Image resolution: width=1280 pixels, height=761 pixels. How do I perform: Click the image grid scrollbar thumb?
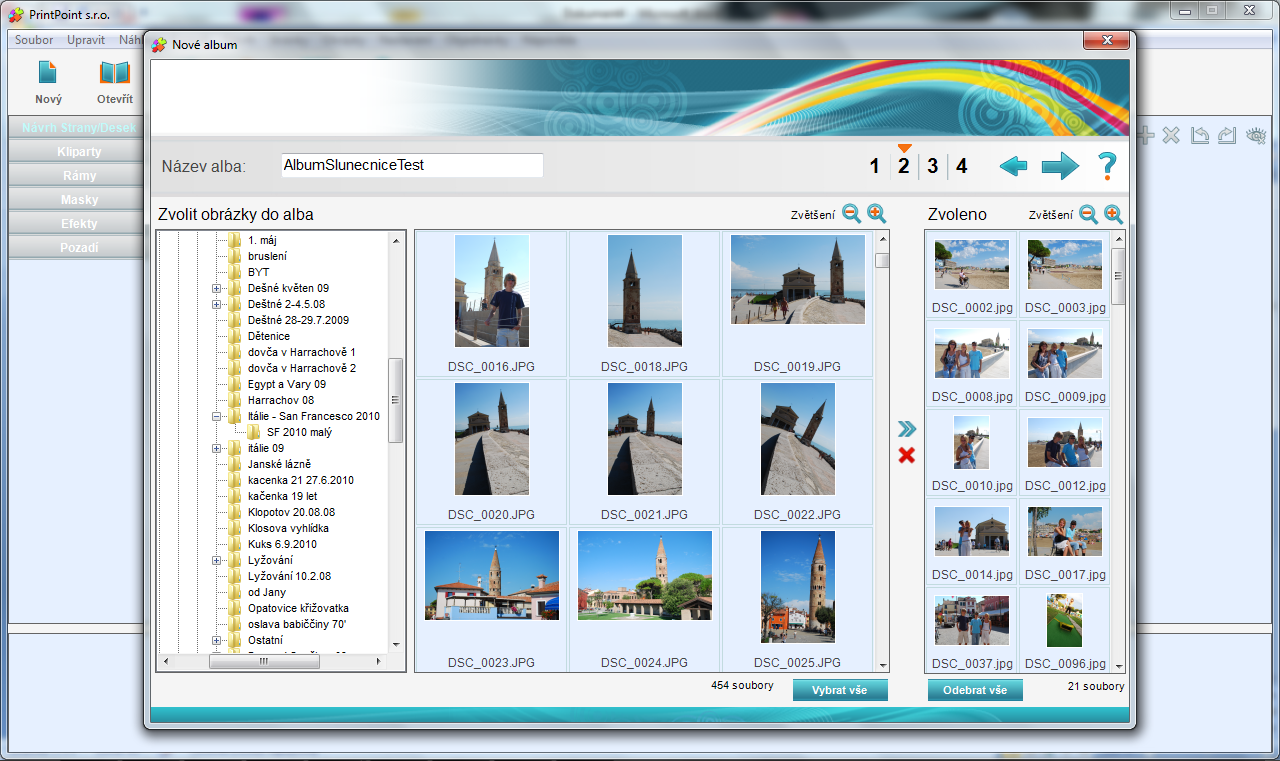882,260
